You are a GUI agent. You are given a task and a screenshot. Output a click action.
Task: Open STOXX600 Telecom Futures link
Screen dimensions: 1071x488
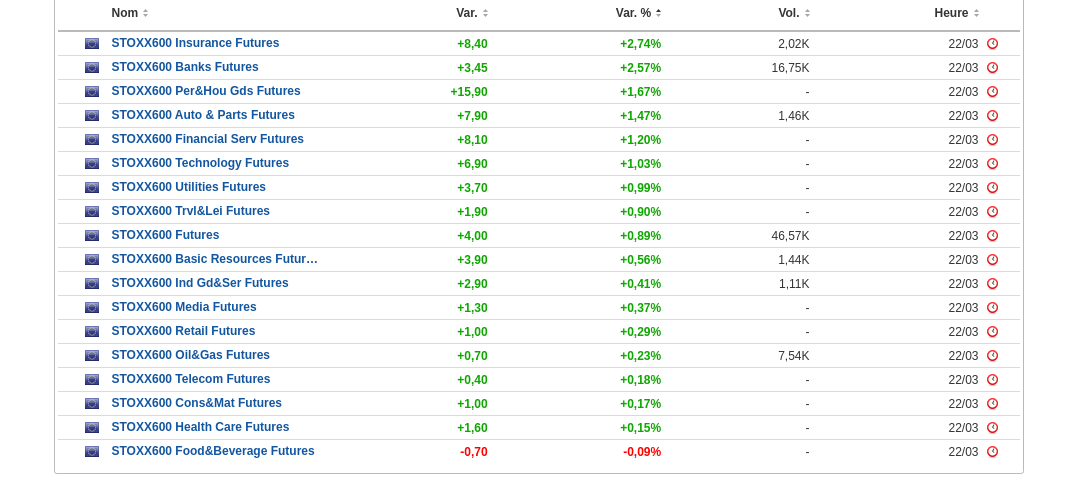[191, 379]
